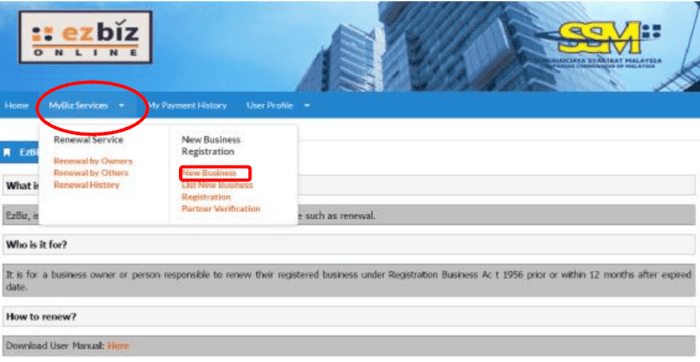
Task: Click paragraph about Registration Business Act 1956
Action: tap(349, 280)
